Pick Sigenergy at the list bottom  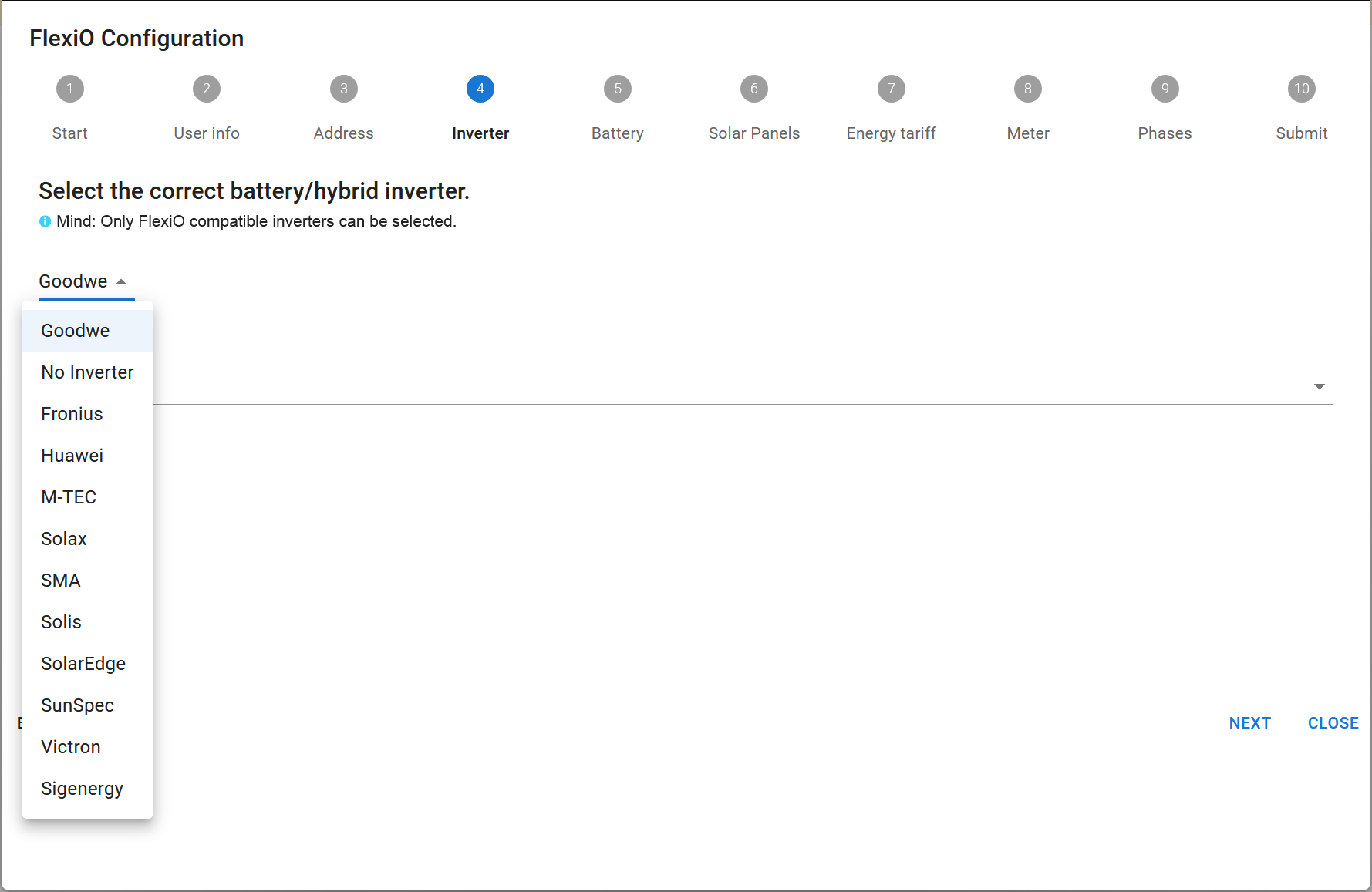point(82,789)
